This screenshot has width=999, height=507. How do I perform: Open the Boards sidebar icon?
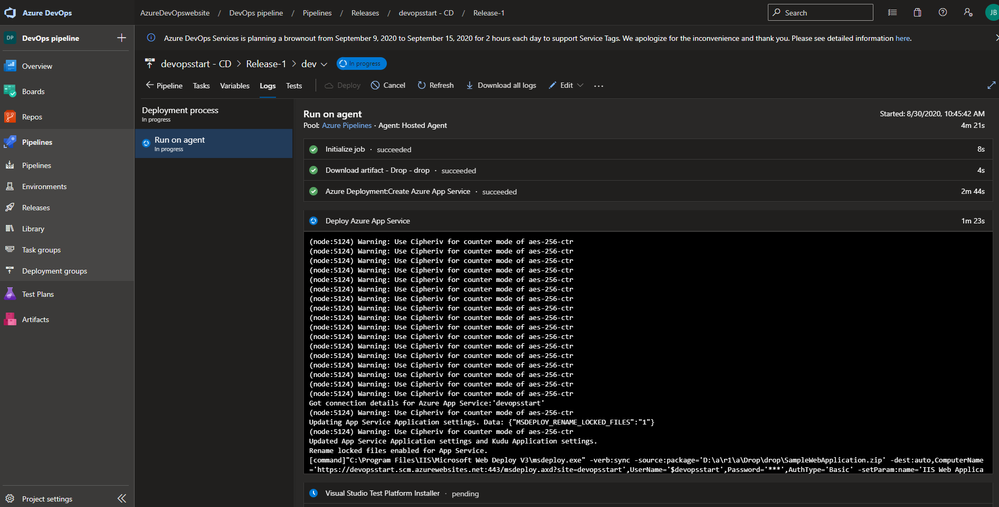(10, 91)
